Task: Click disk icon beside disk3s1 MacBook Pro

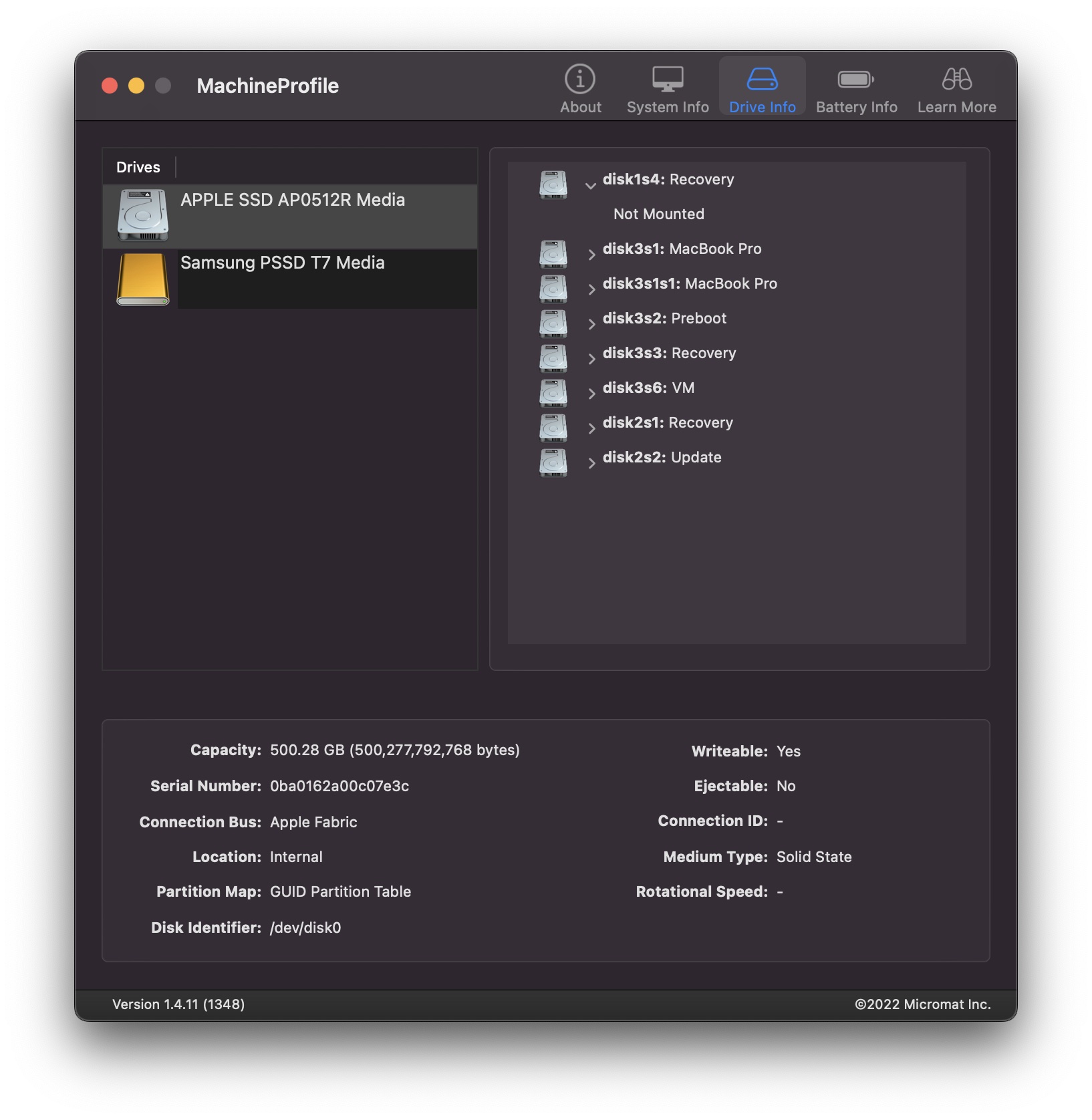Action: 553,254
